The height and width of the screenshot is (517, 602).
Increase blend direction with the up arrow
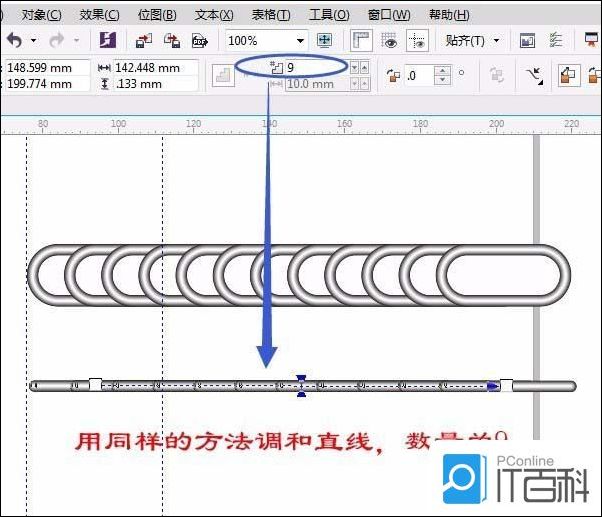pos(443,71)
